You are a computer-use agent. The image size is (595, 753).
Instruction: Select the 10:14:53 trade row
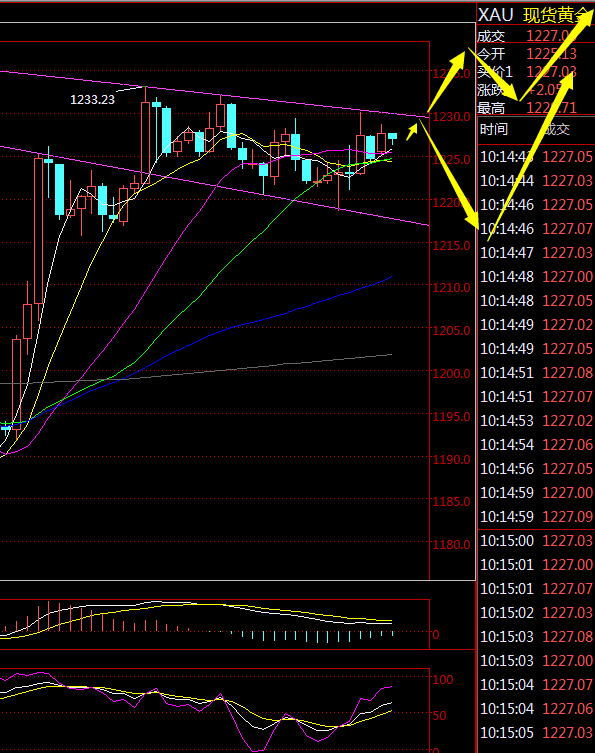536,421
